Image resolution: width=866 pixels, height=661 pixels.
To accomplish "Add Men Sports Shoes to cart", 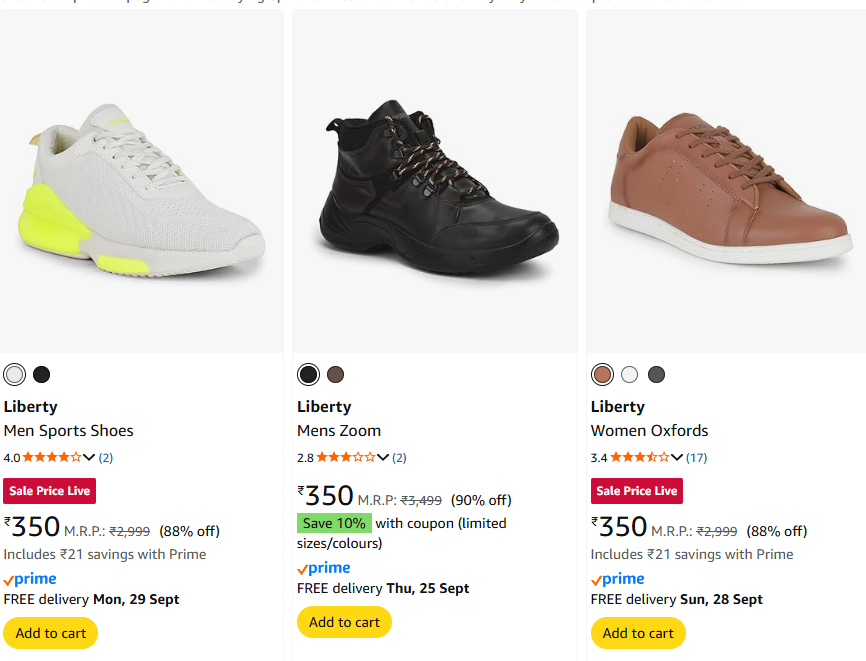I will [51, 633].
